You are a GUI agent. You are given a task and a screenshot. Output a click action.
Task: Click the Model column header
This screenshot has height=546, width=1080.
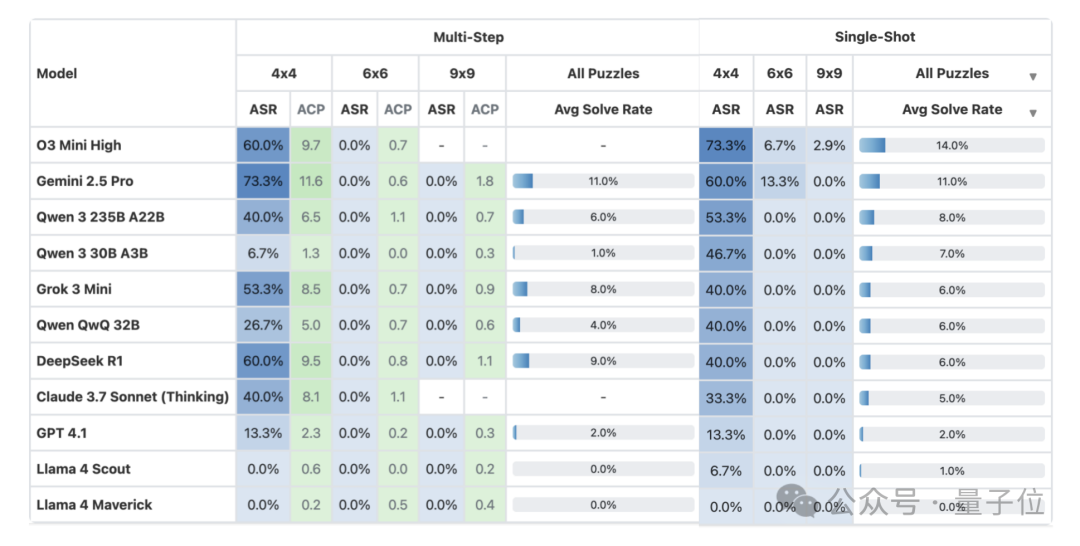pos(57,73)
